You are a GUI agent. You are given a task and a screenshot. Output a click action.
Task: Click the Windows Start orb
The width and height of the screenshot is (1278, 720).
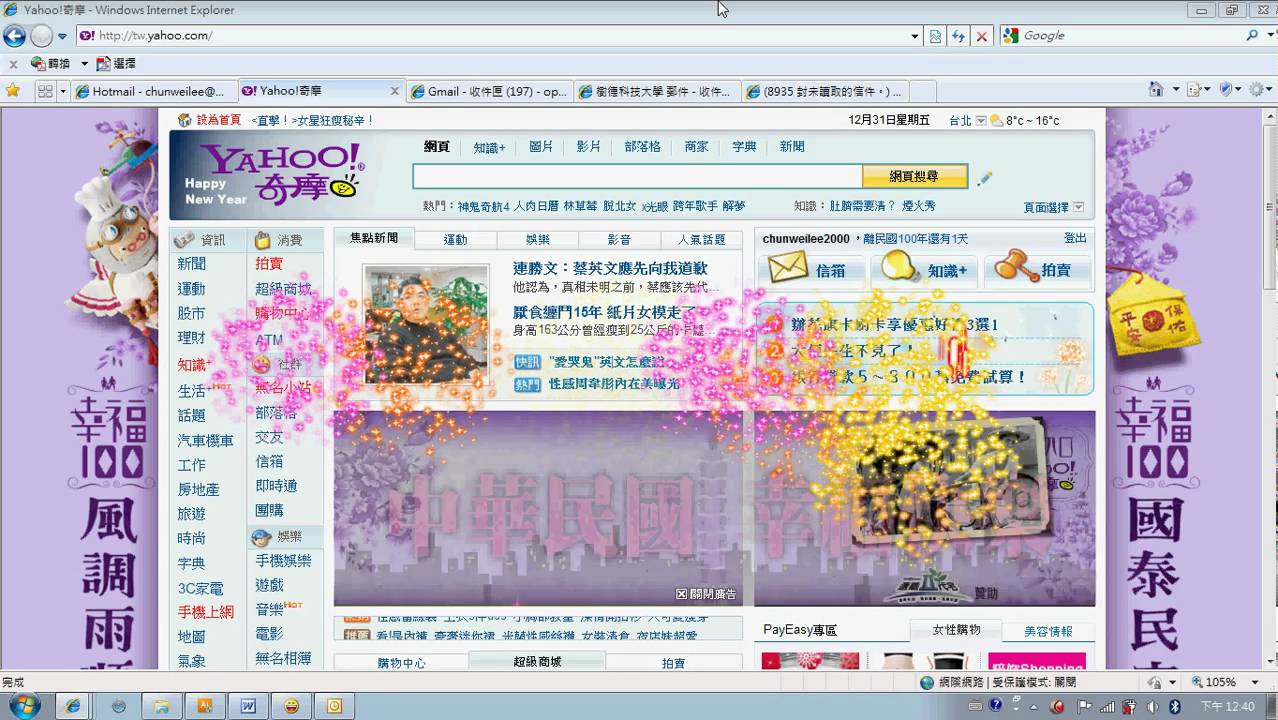(x=22, y=705)
